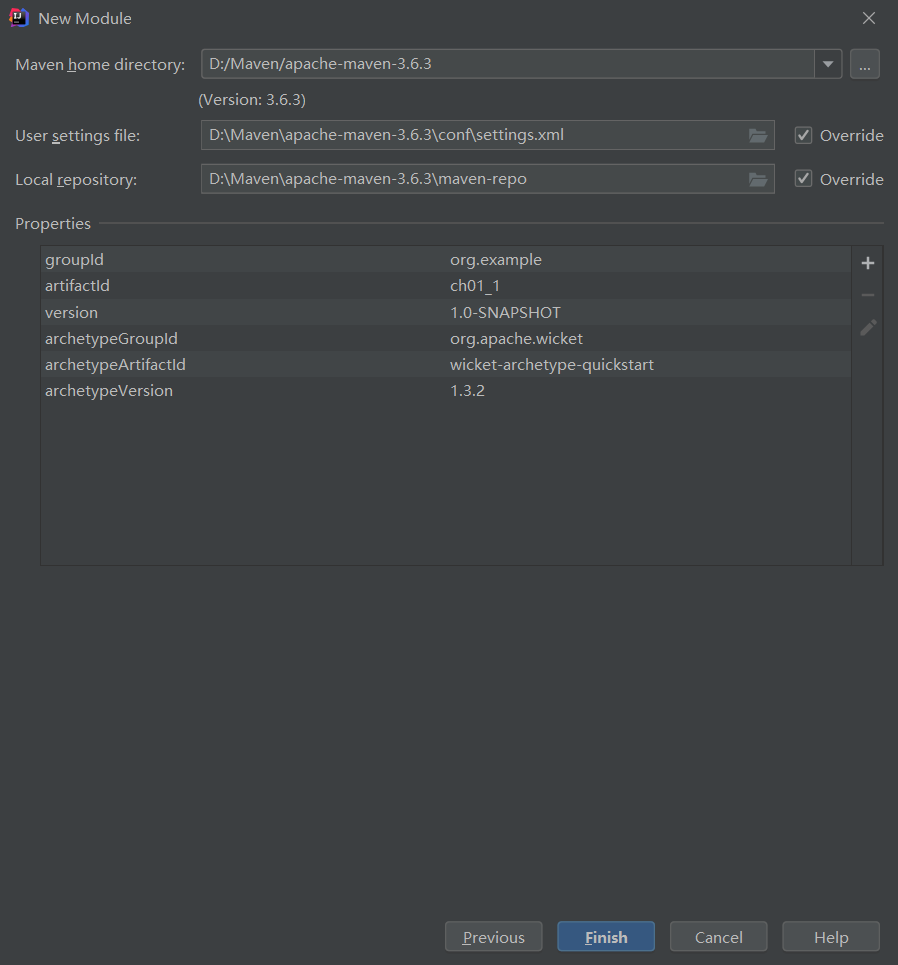Viewport: 898px width, 965px height.
Task: Select the archetypeVersion property row
Action: click(446, 391)
